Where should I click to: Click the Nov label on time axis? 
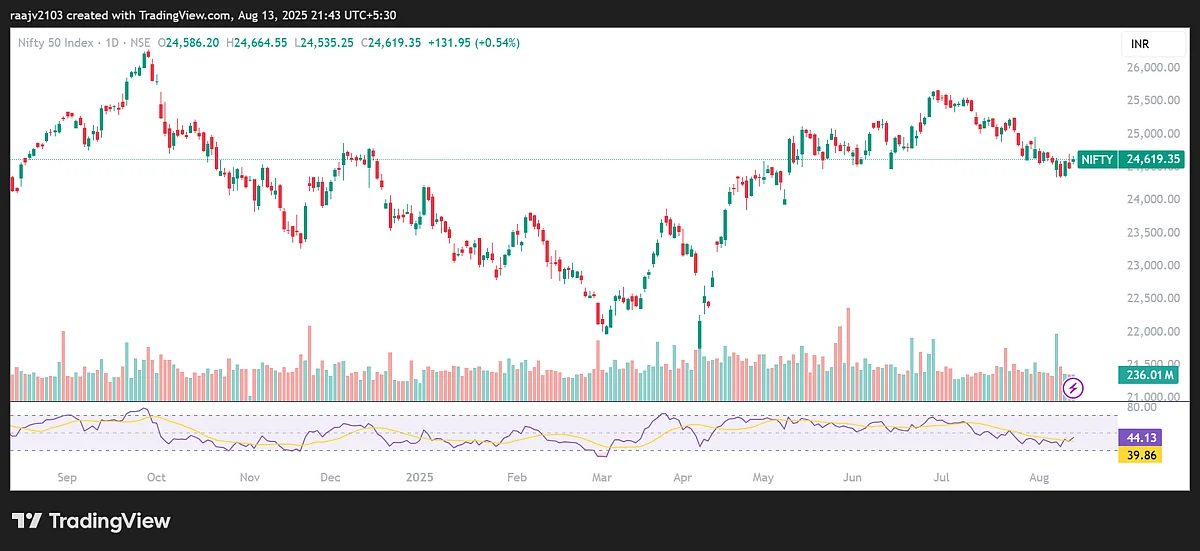click(x=249, y=478)
